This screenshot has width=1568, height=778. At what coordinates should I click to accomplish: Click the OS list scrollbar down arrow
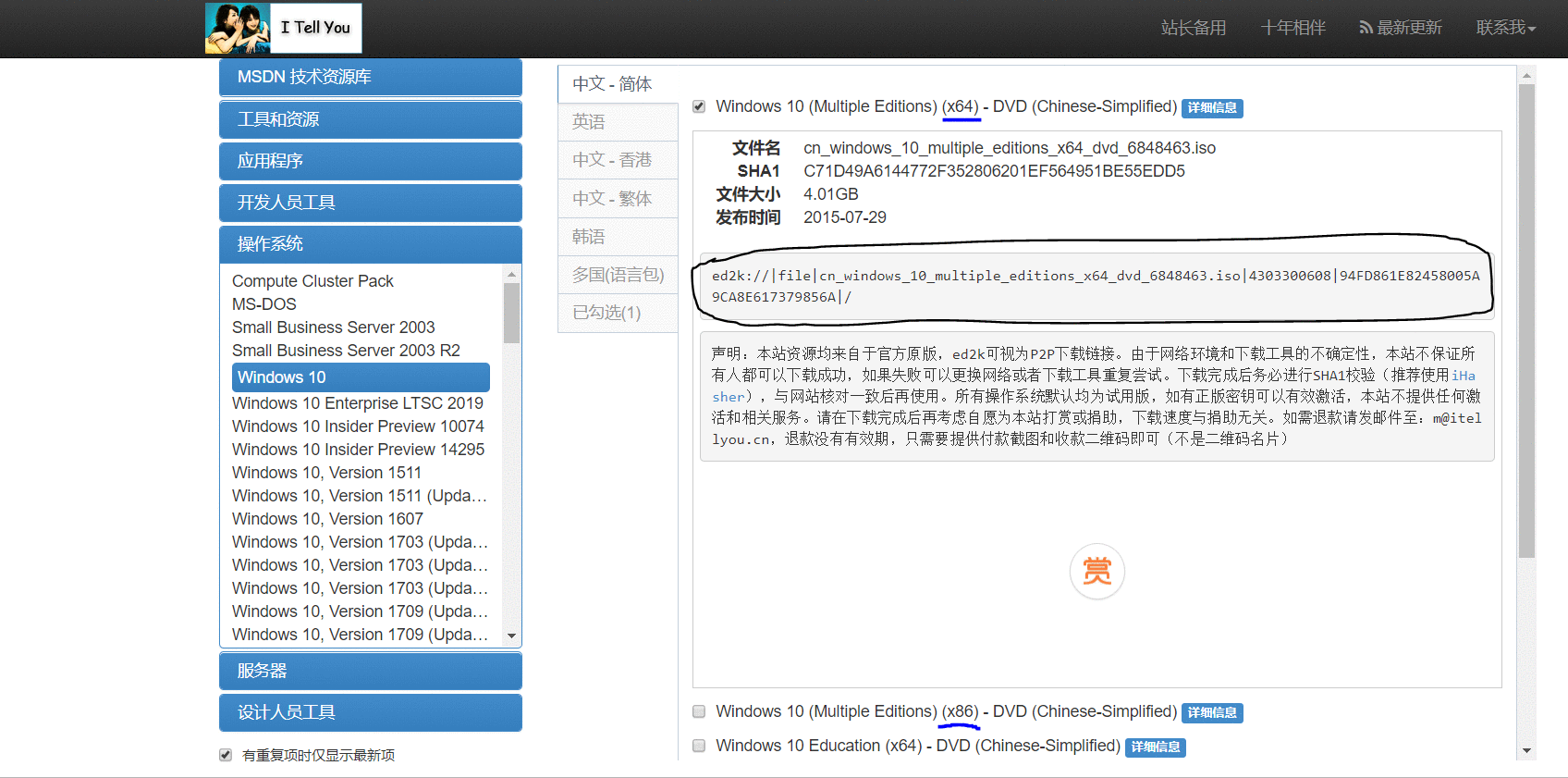click(x=511, y=636)
